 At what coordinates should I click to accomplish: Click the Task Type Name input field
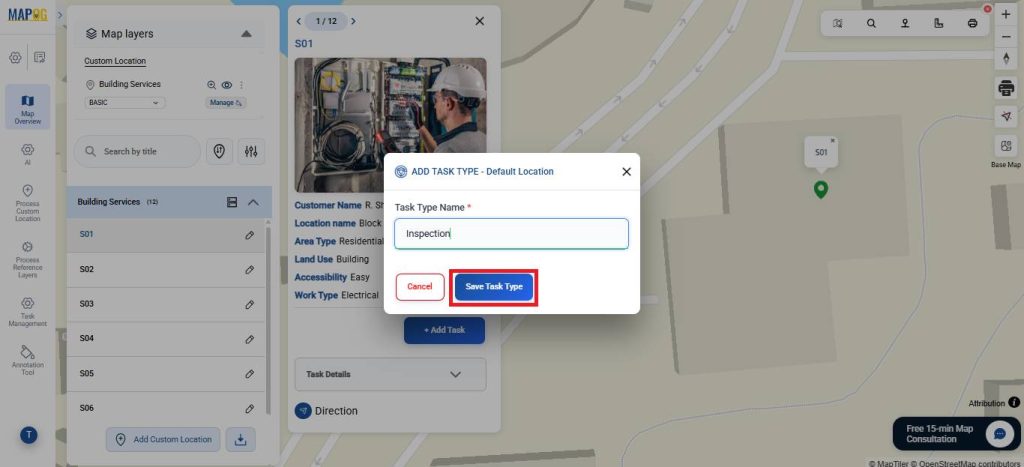(x=511, y=234)
